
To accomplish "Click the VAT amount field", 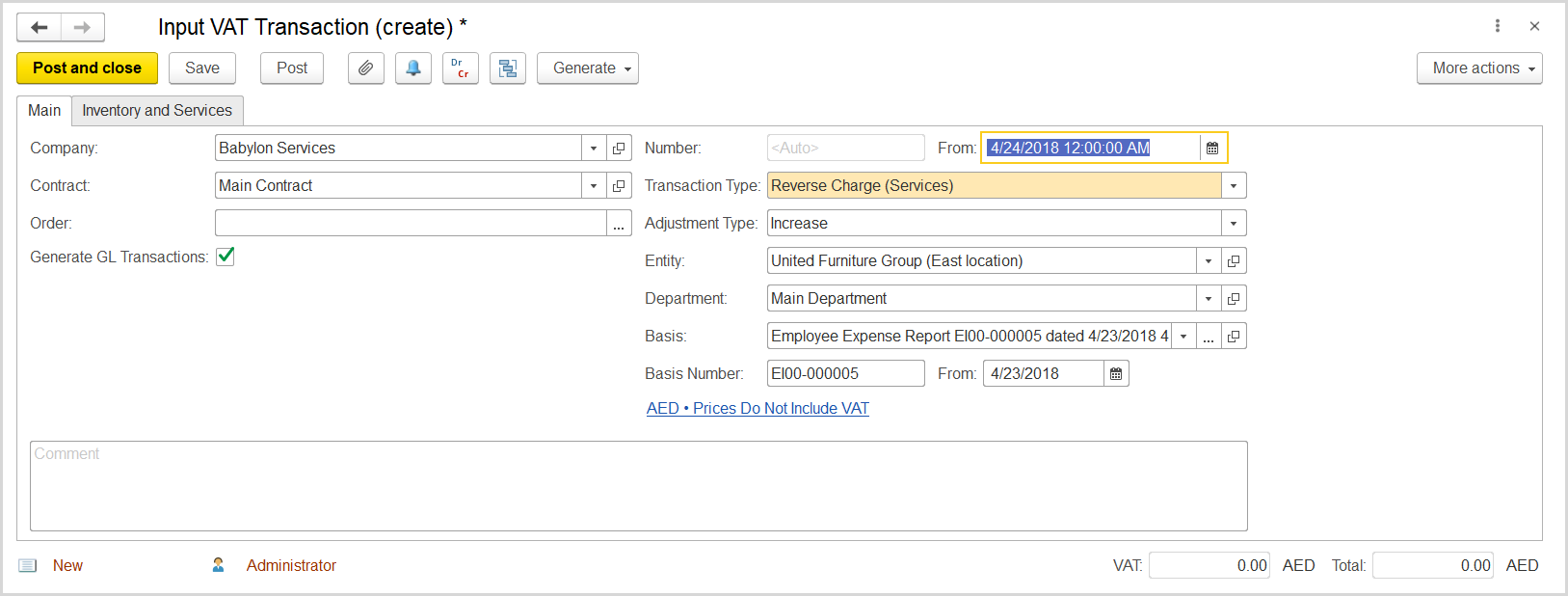I will coord(1209,565).
